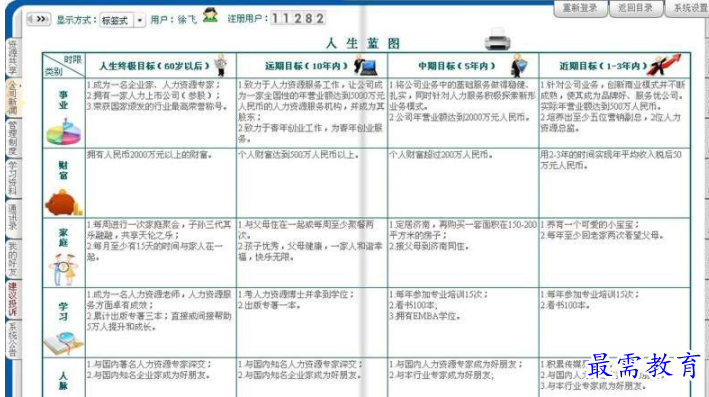Screen dimensions: 709x397
Task: Open the 资源共享 side tab
Action: (x=13, y=57)
